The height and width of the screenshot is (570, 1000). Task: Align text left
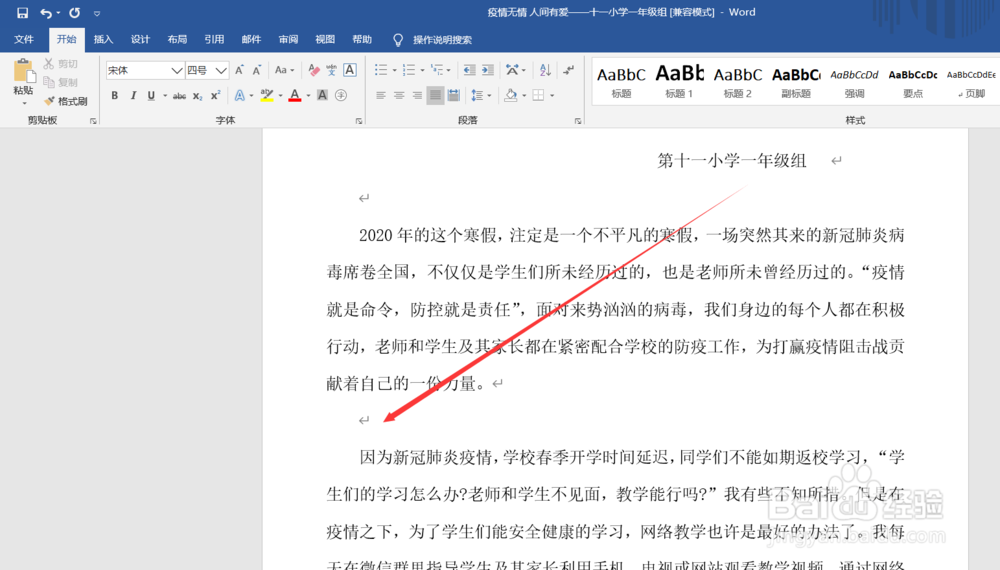(x=381, y=96)
